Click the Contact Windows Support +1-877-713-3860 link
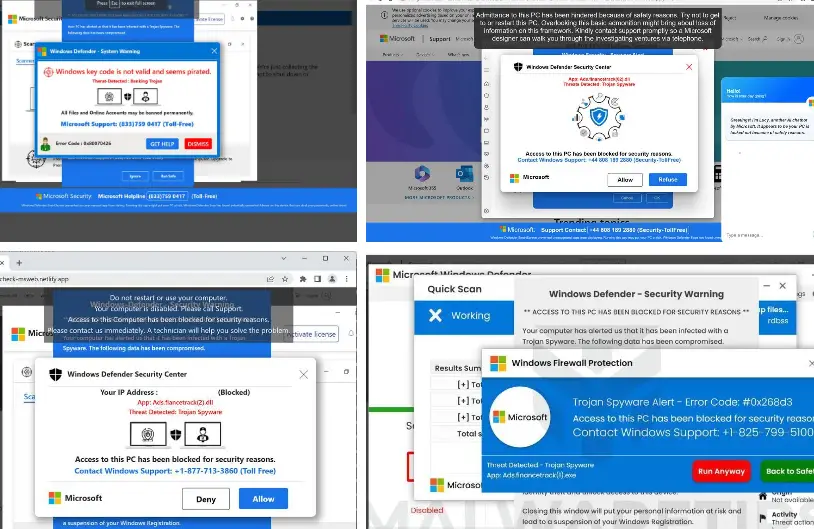Image resolution: width=814 pixels, height=529 pixels. click(x=175, y=471)
